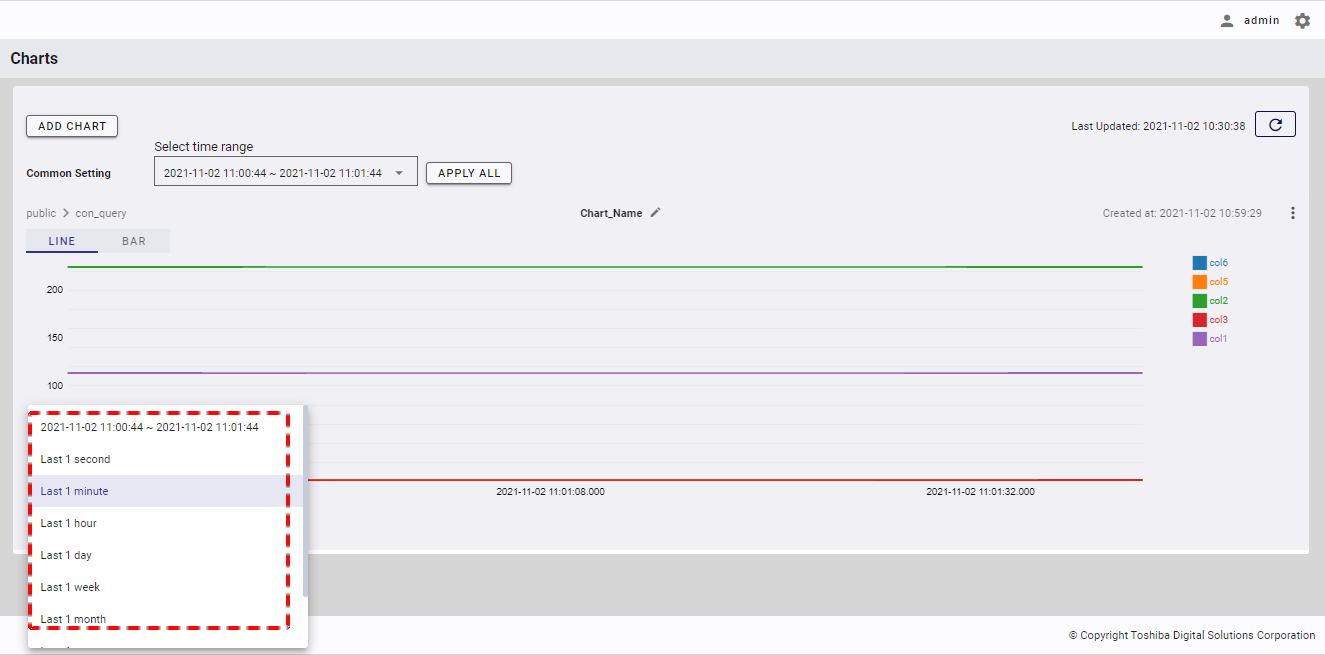Viewport: 1325px width, 655px height.
Task: Pick the Last 1 second option
Action: pyautogui.click(x=75, y=459)
